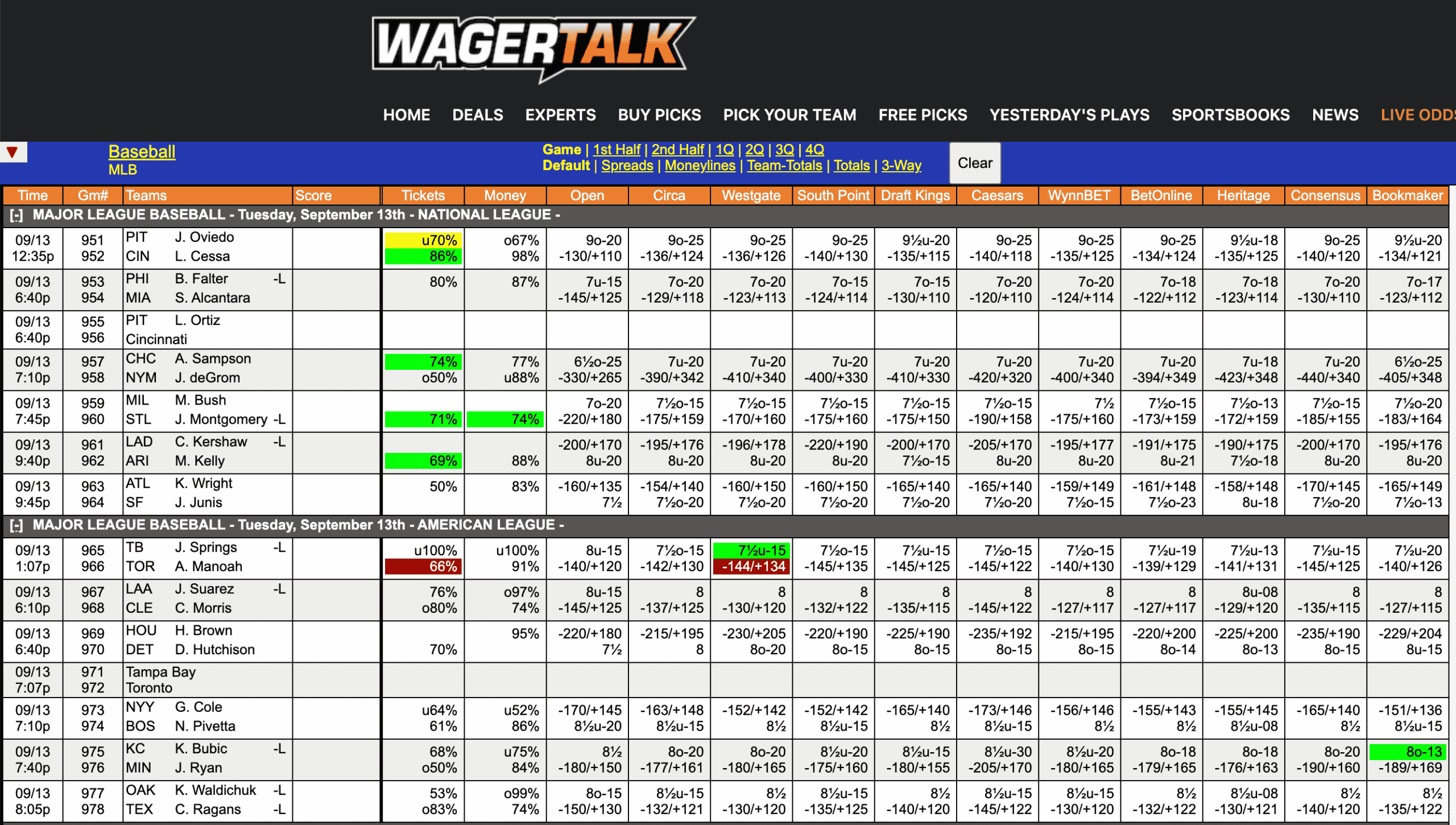
Task: Go to the EXPERTS page
Action: pyautogui.click(x=560, y=115)
